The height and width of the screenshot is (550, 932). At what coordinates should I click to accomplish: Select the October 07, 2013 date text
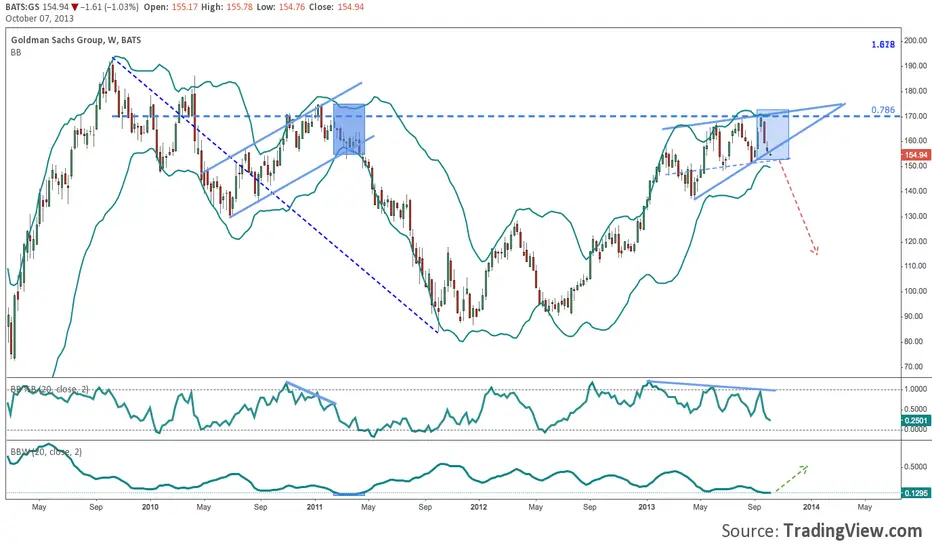pos(40,18)
